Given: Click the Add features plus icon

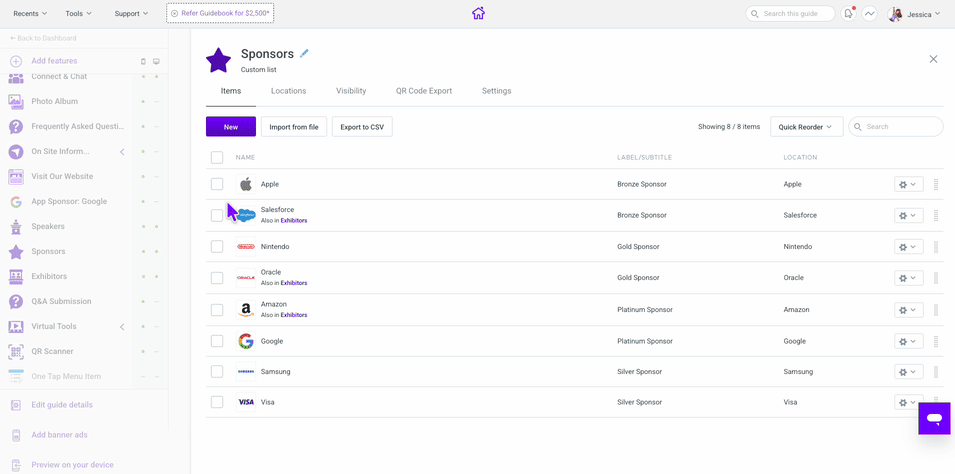Looking at the screenshot, I should pos(16,61).
